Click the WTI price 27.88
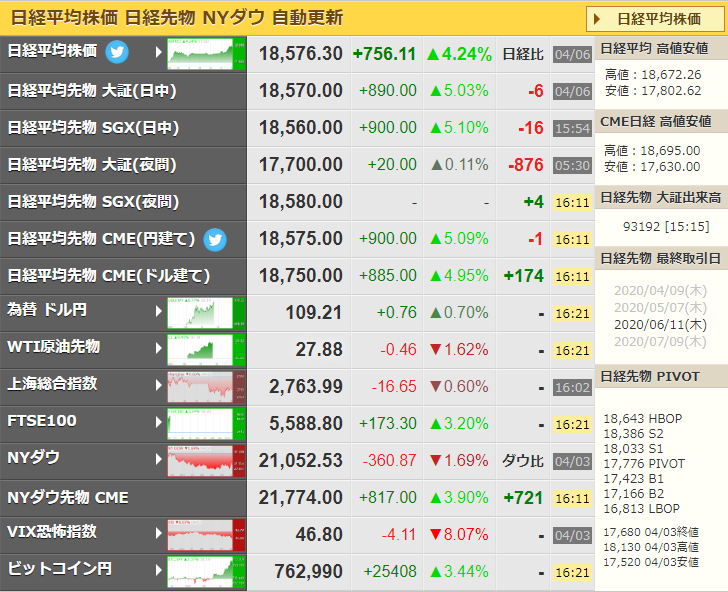The image size is (728, 592). [319, 350]
